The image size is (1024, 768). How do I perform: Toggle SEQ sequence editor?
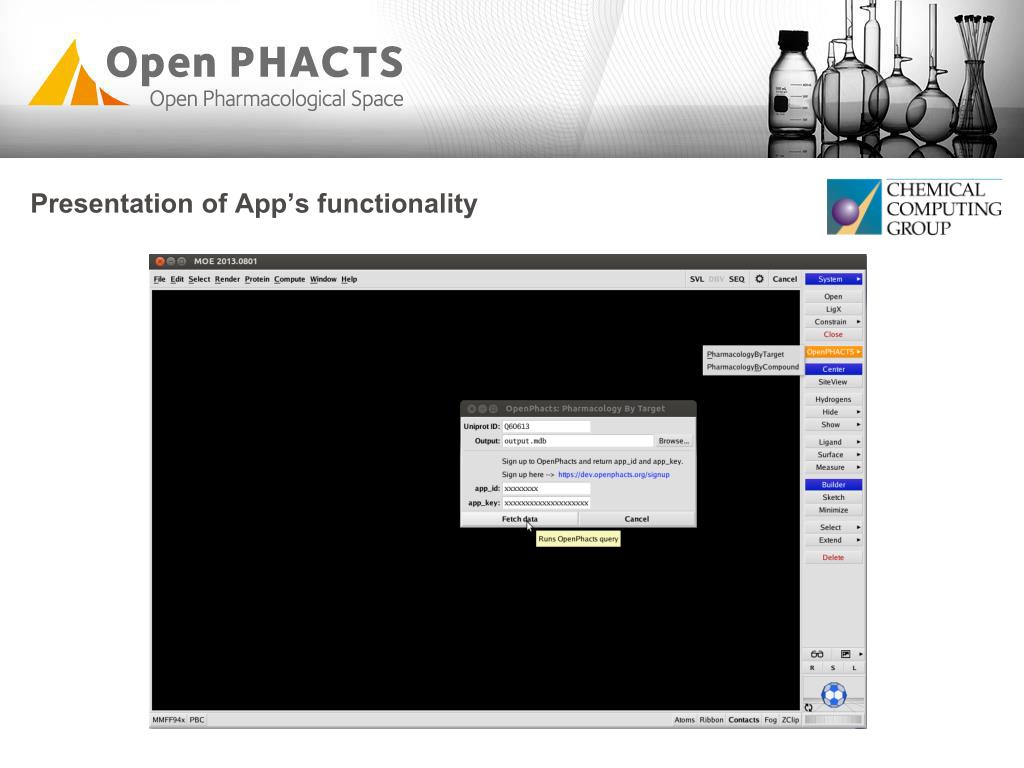737,279
